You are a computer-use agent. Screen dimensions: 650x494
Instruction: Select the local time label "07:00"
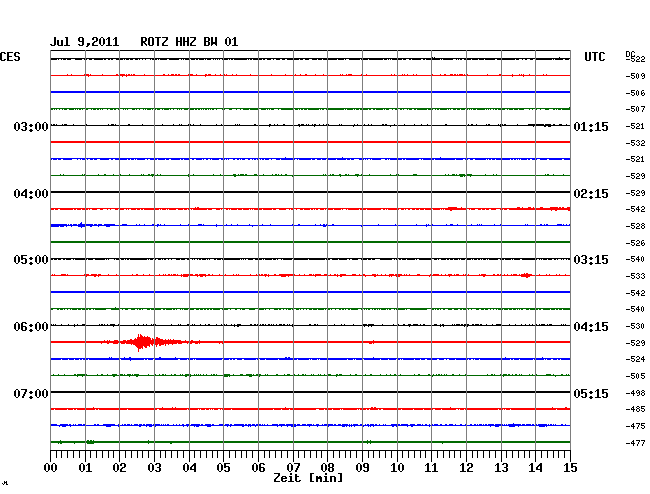pos(31,393)
